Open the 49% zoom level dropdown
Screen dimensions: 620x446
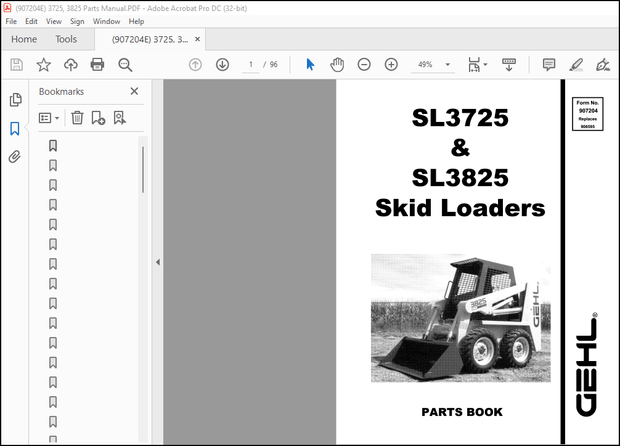432,64
